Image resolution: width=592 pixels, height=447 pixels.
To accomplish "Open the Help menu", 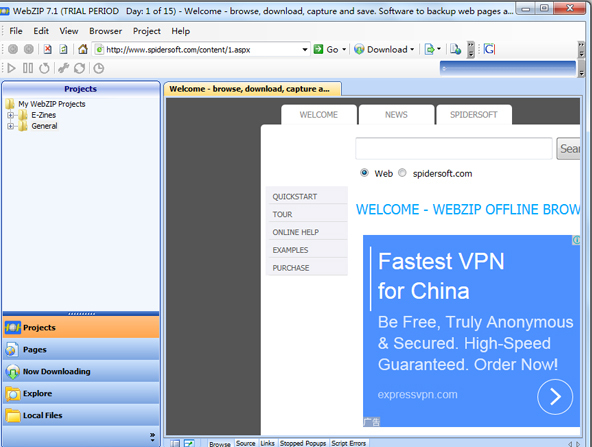I will (x=180, y=31).
